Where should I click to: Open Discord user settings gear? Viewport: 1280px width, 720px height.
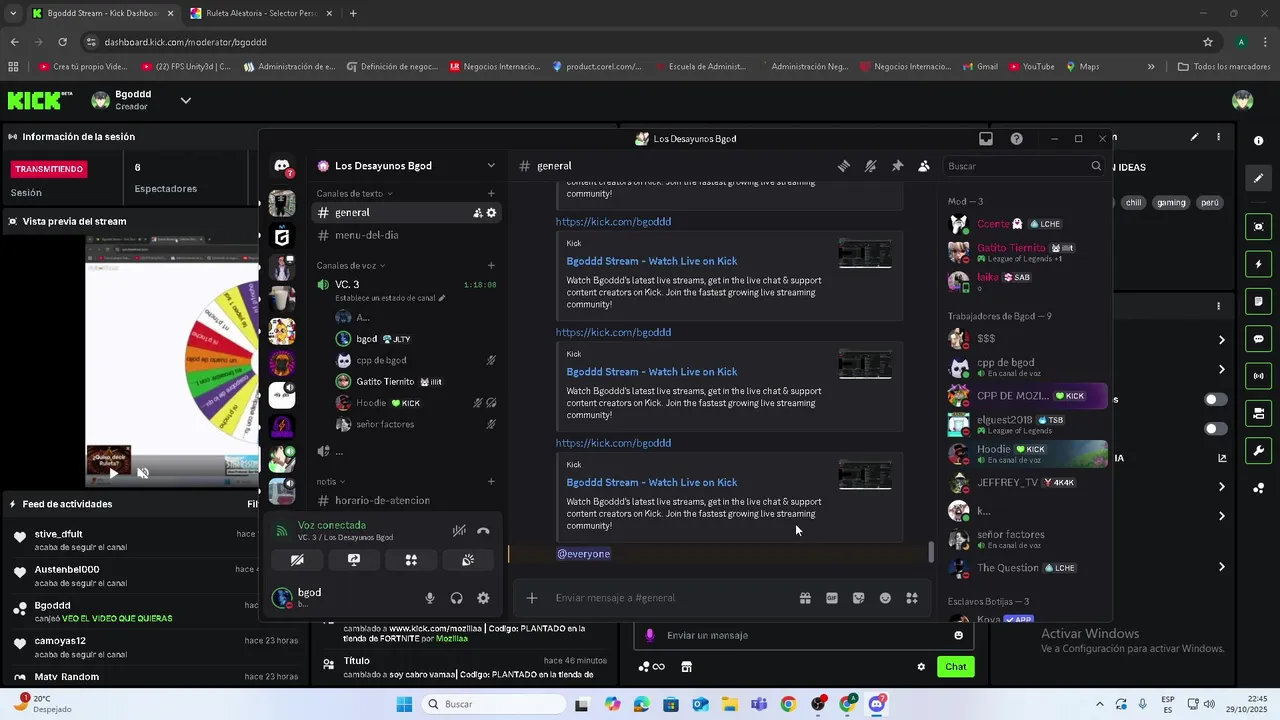[x=483, y=598]
